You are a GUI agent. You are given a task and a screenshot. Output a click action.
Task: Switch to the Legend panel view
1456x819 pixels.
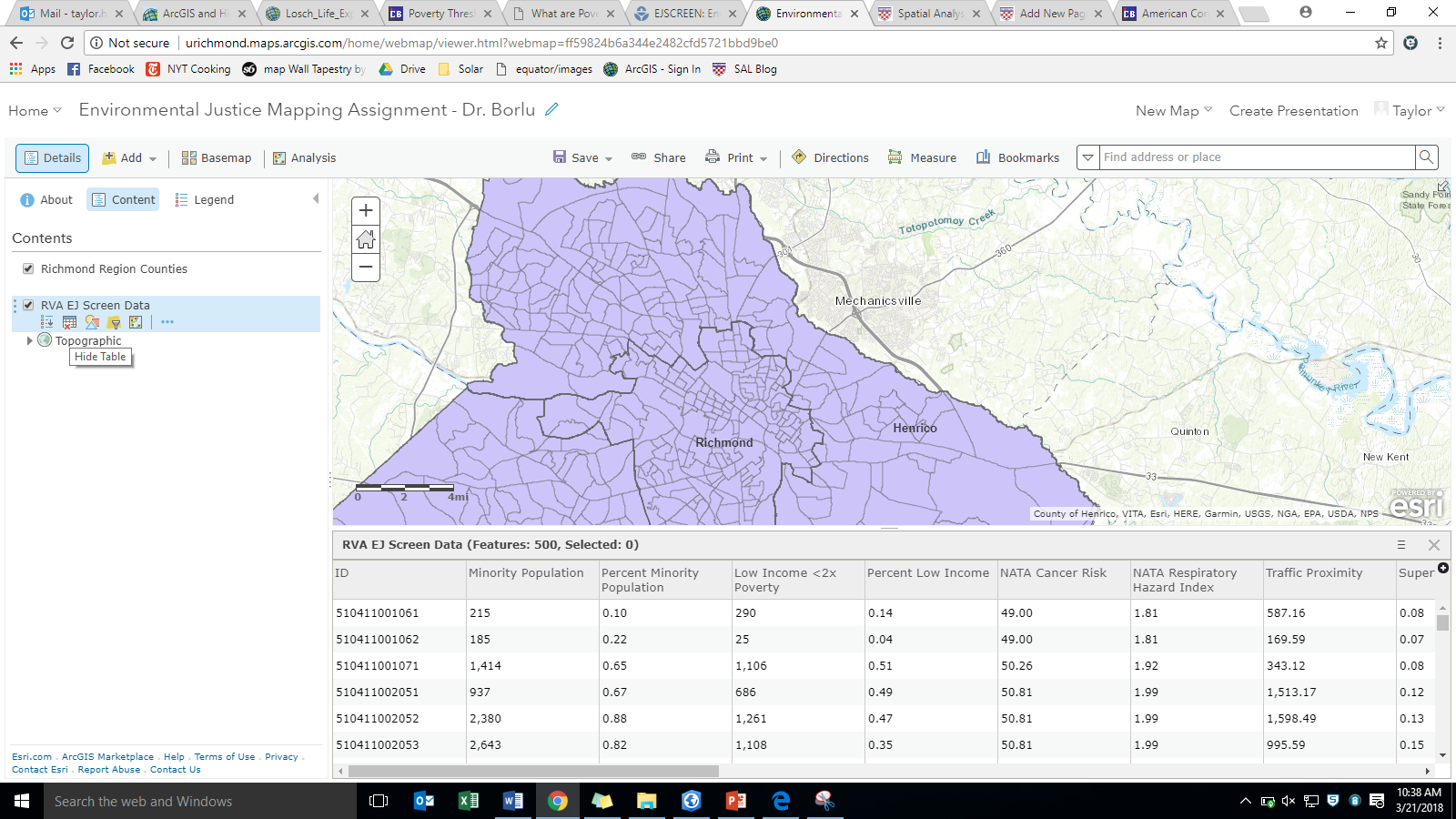coord(212,199)
